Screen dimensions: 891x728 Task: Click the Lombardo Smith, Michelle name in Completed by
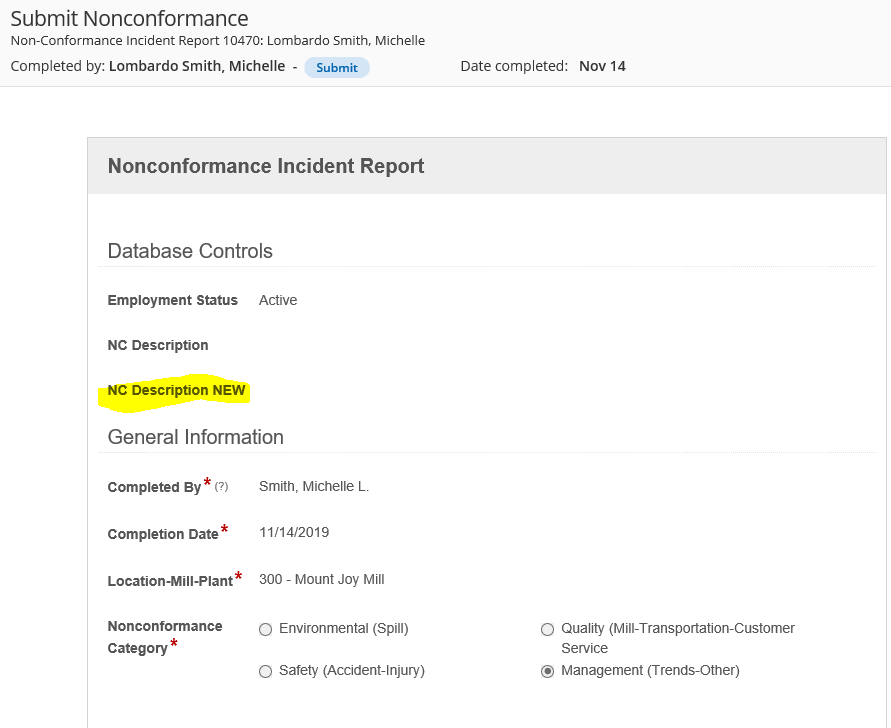(x=196, y=67)
